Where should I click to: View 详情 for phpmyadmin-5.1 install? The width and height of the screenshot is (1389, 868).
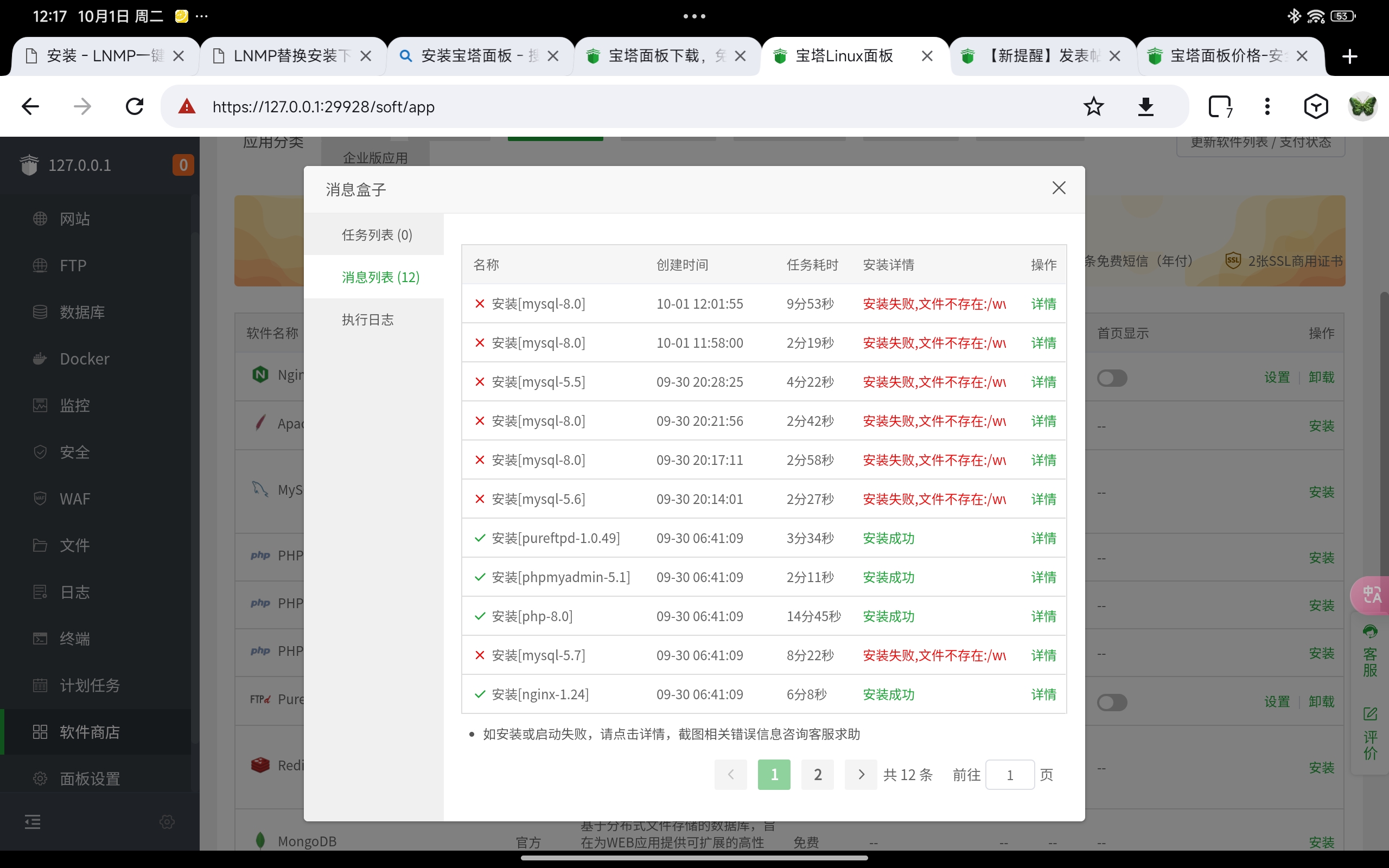click(x=1043, y=577)
